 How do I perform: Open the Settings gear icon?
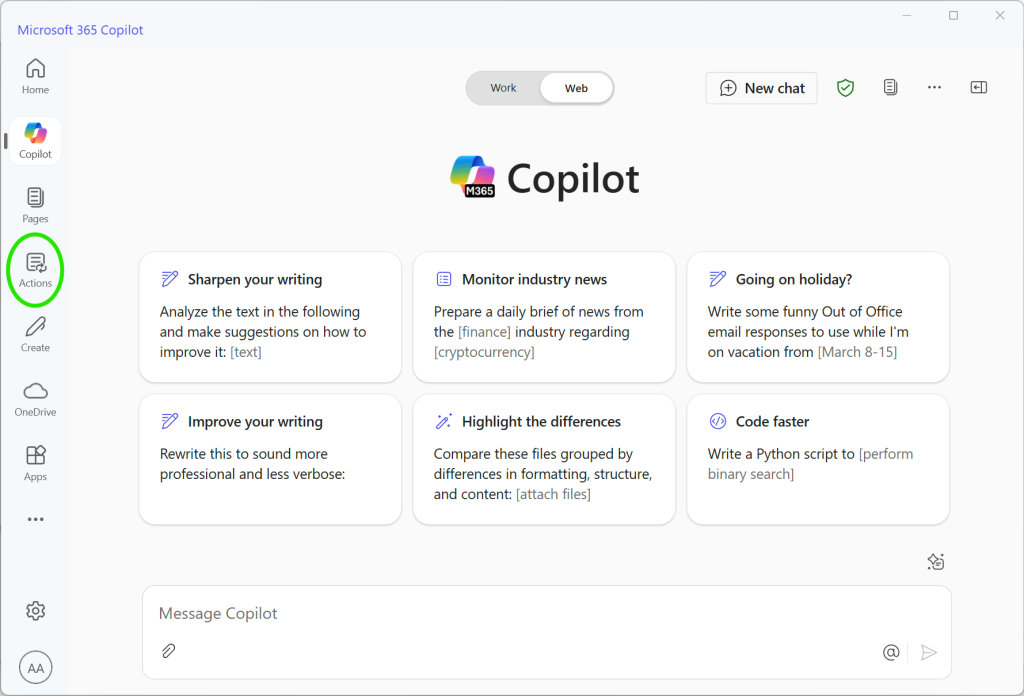click(35, 610)
